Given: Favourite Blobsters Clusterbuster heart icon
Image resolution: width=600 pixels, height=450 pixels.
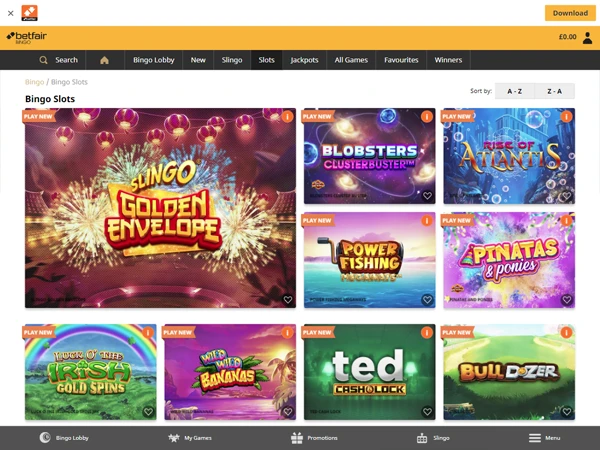Looking at the screenshot, I should [x=427, y=196].
